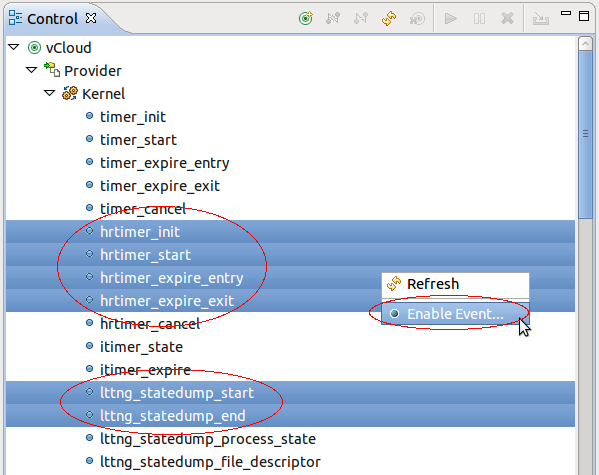Click the yellow Refresh toolbar icon
The image size is (599, 475).
389,18
